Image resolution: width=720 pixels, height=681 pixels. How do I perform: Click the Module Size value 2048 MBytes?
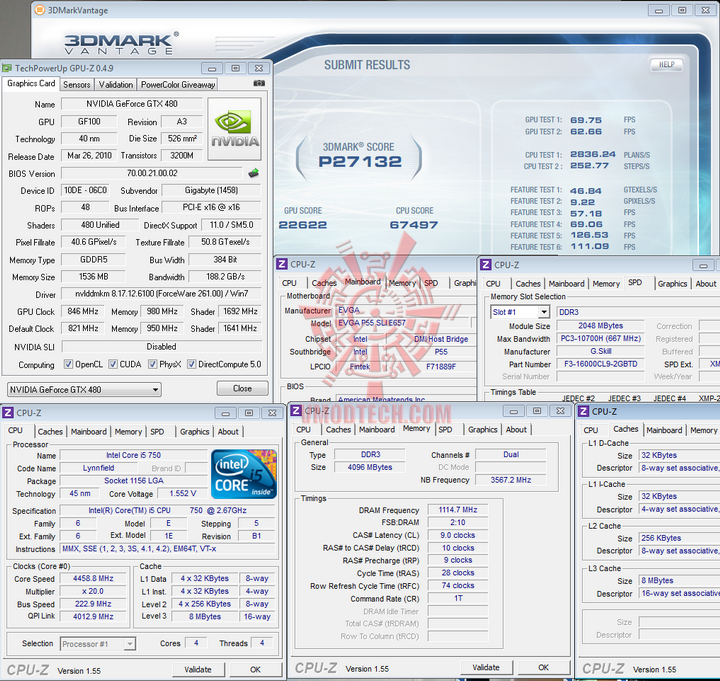(600, 326)
